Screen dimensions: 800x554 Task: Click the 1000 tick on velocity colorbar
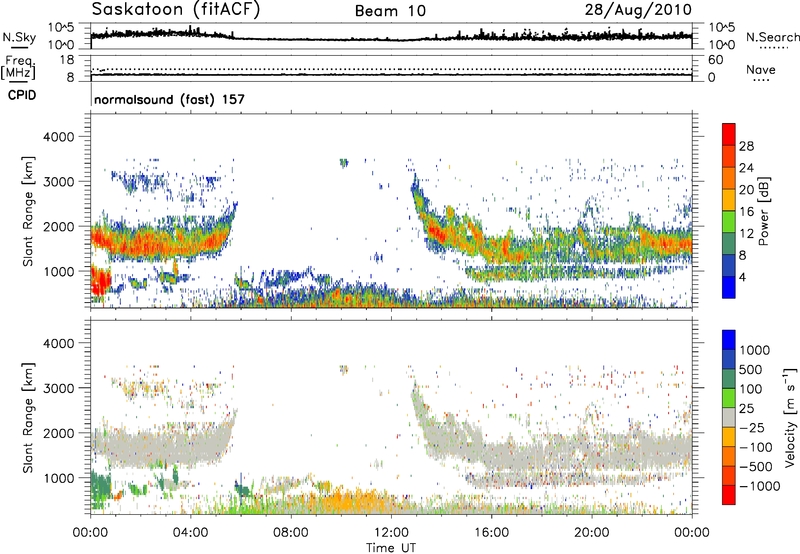click(755, 350)
